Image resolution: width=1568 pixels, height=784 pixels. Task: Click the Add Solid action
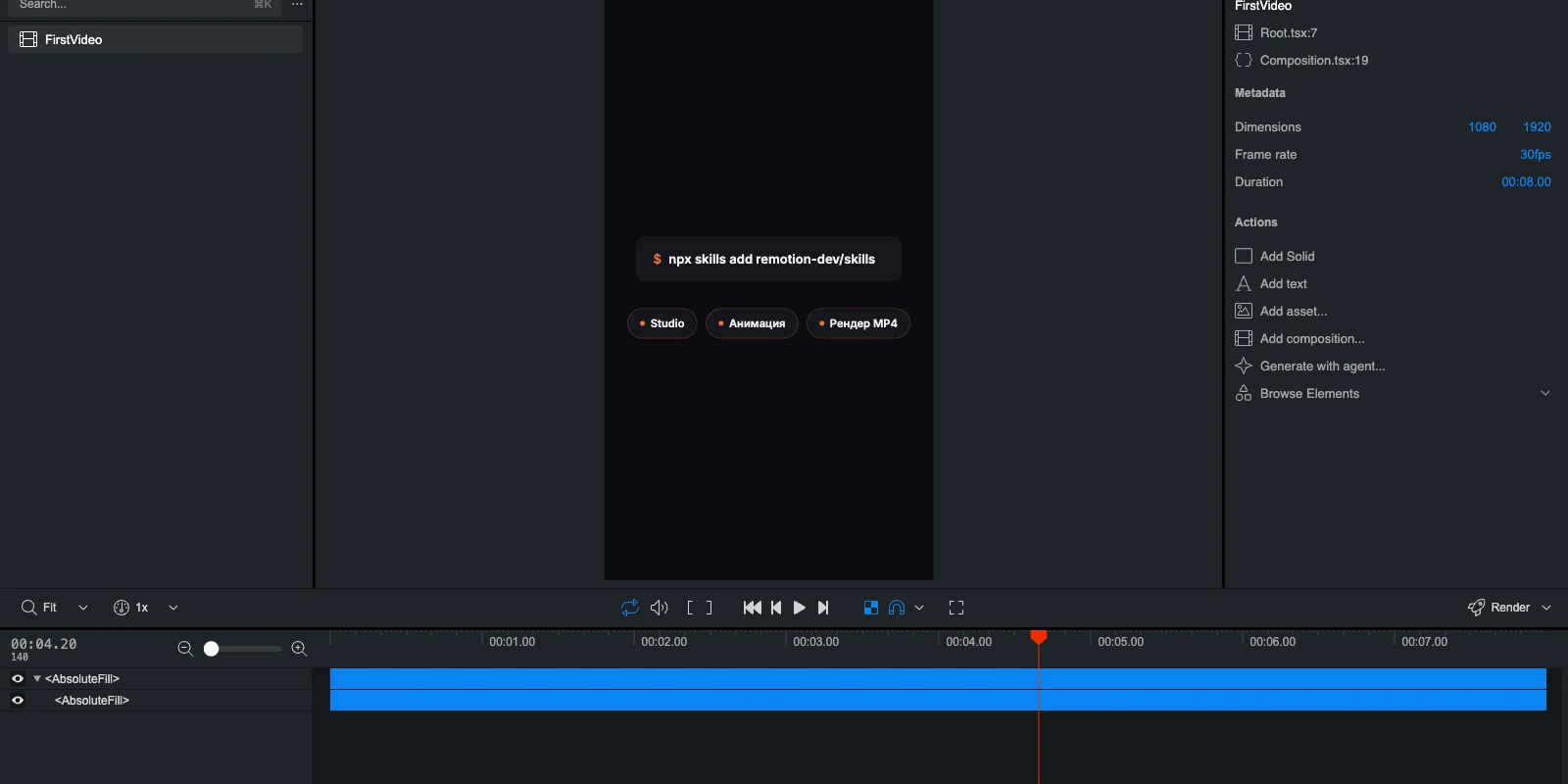click(1275, 256)
